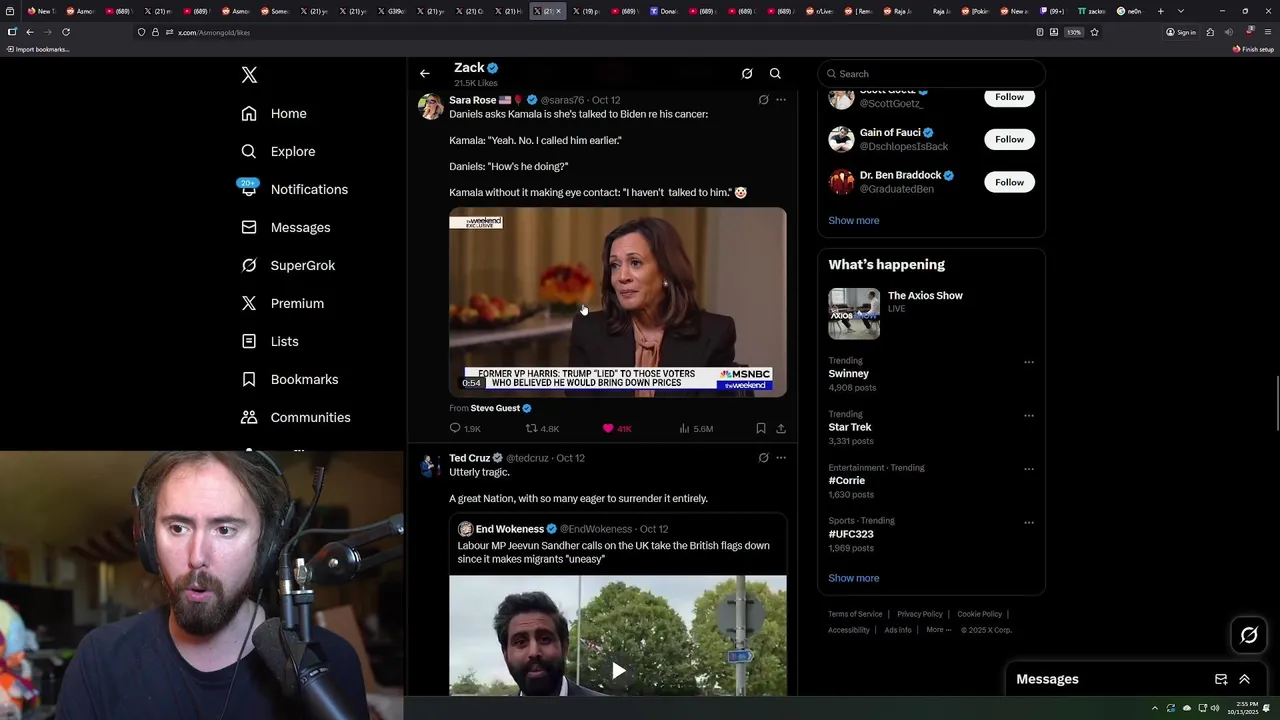Click new message icon in Messages drawer
Viewport: 1280px width, 720px height.
tap(1221, 679)
